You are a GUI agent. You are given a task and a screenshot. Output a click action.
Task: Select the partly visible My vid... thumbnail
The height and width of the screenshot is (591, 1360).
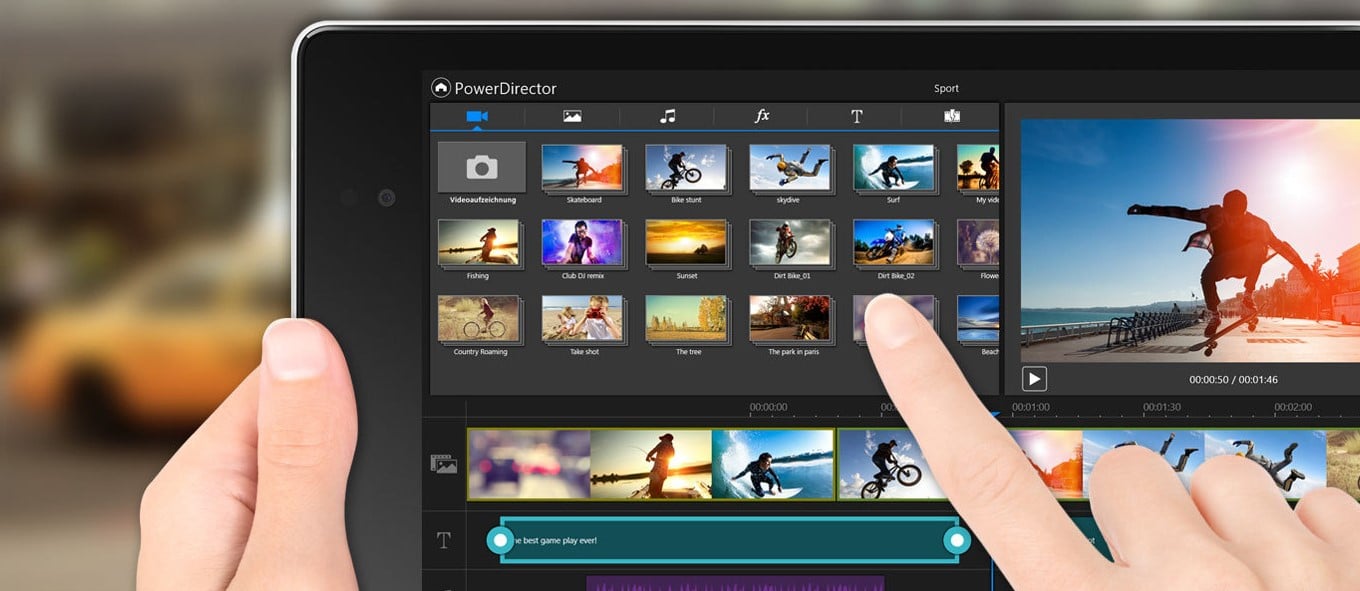(x=978, y=168)
